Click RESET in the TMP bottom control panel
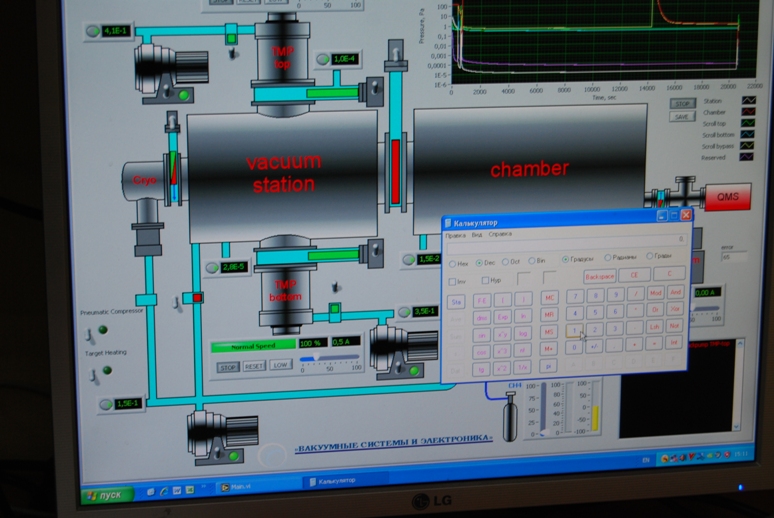774x518 pixels. click(254, 366)
